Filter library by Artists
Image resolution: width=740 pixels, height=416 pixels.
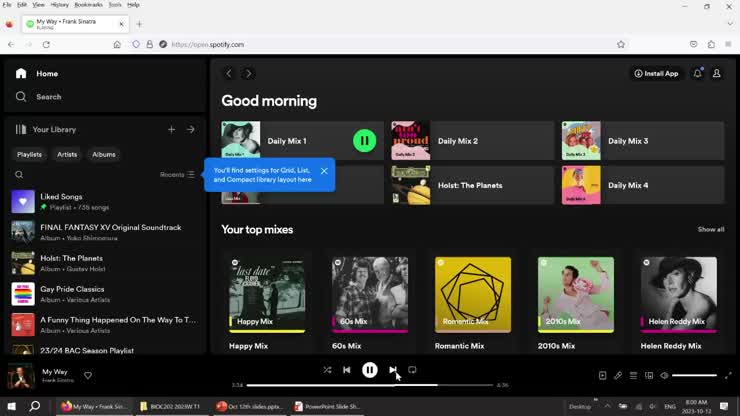(67, 154)
